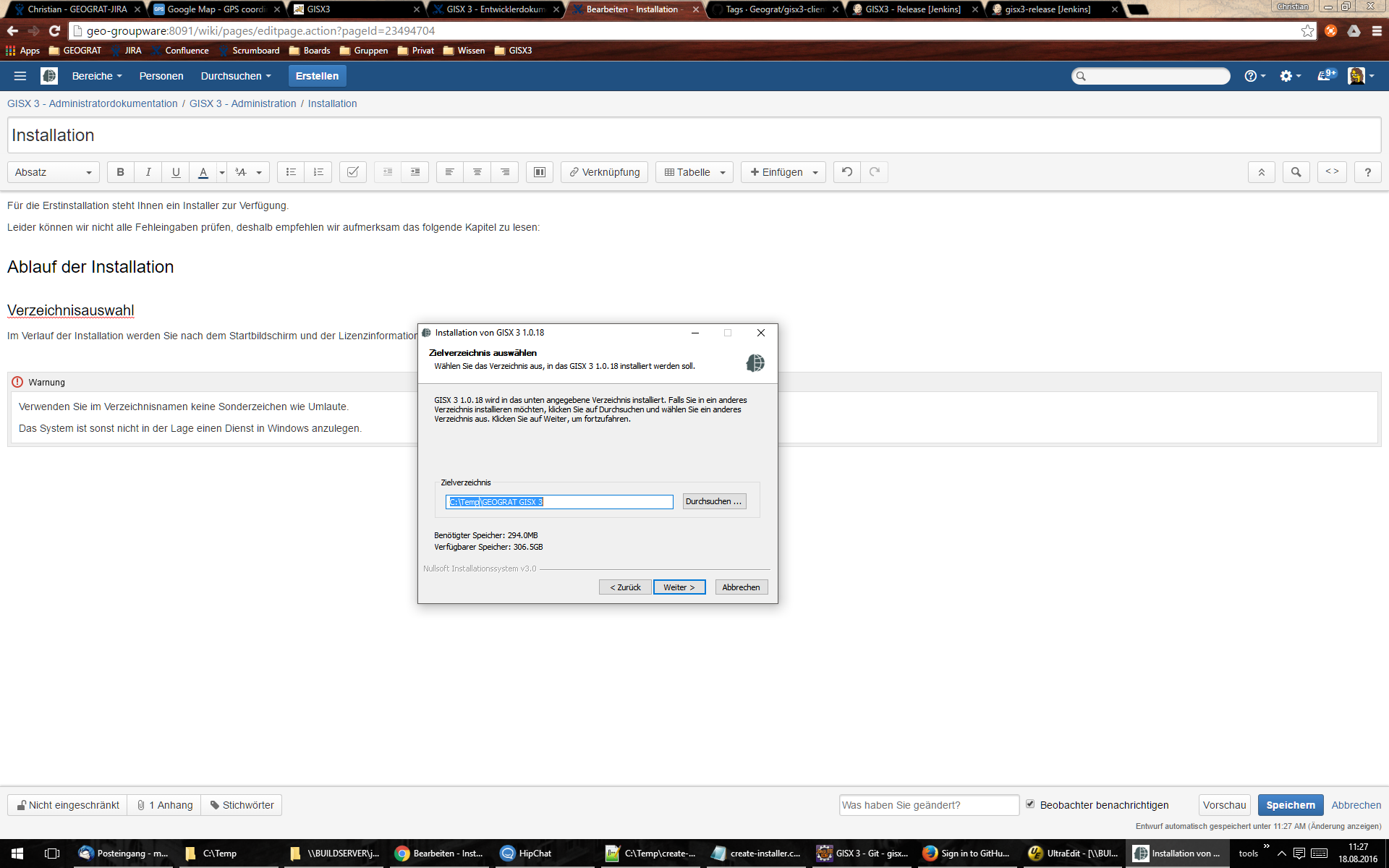This screenshot has height=868, width=1389.
Task: Click the indent icon
Action: 415,172
